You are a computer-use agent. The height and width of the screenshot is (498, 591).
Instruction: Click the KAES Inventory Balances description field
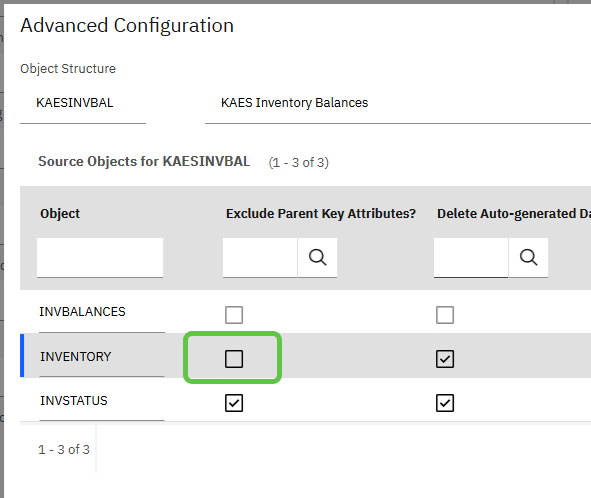(x=398, y=103)
